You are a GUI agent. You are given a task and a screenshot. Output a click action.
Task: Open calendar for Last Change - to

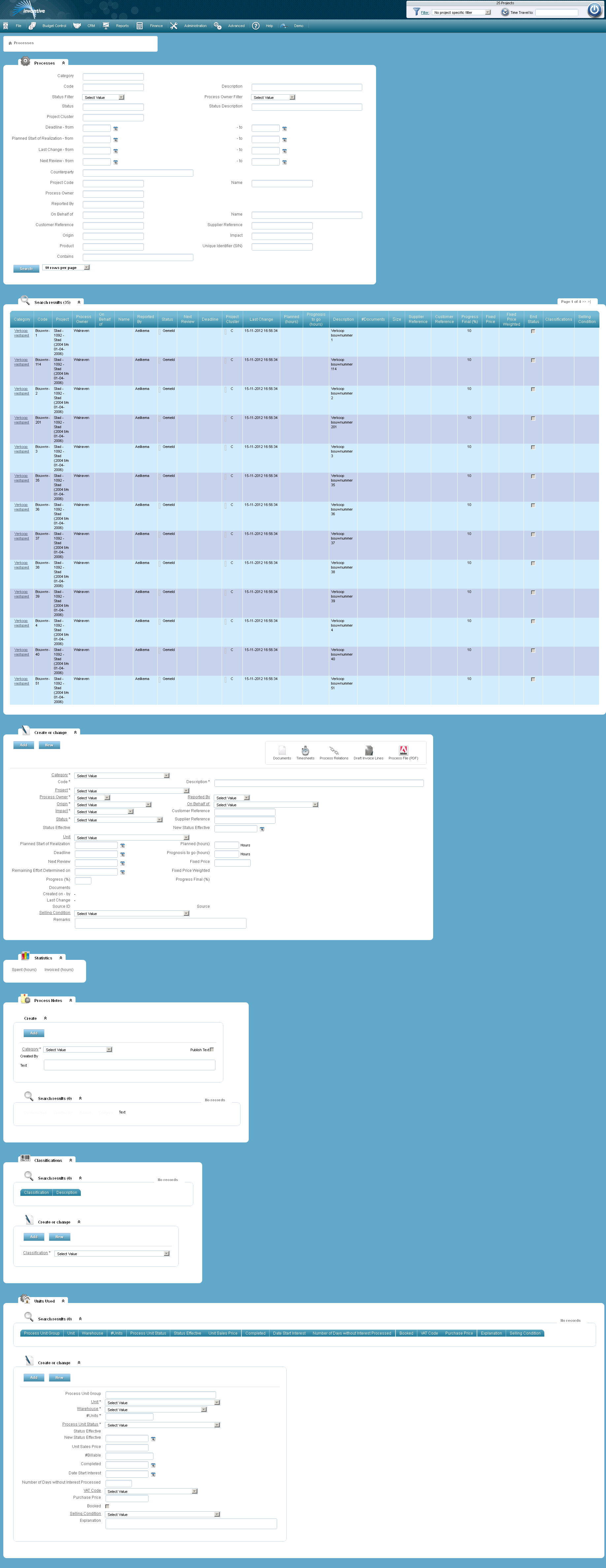coord(284,151)
